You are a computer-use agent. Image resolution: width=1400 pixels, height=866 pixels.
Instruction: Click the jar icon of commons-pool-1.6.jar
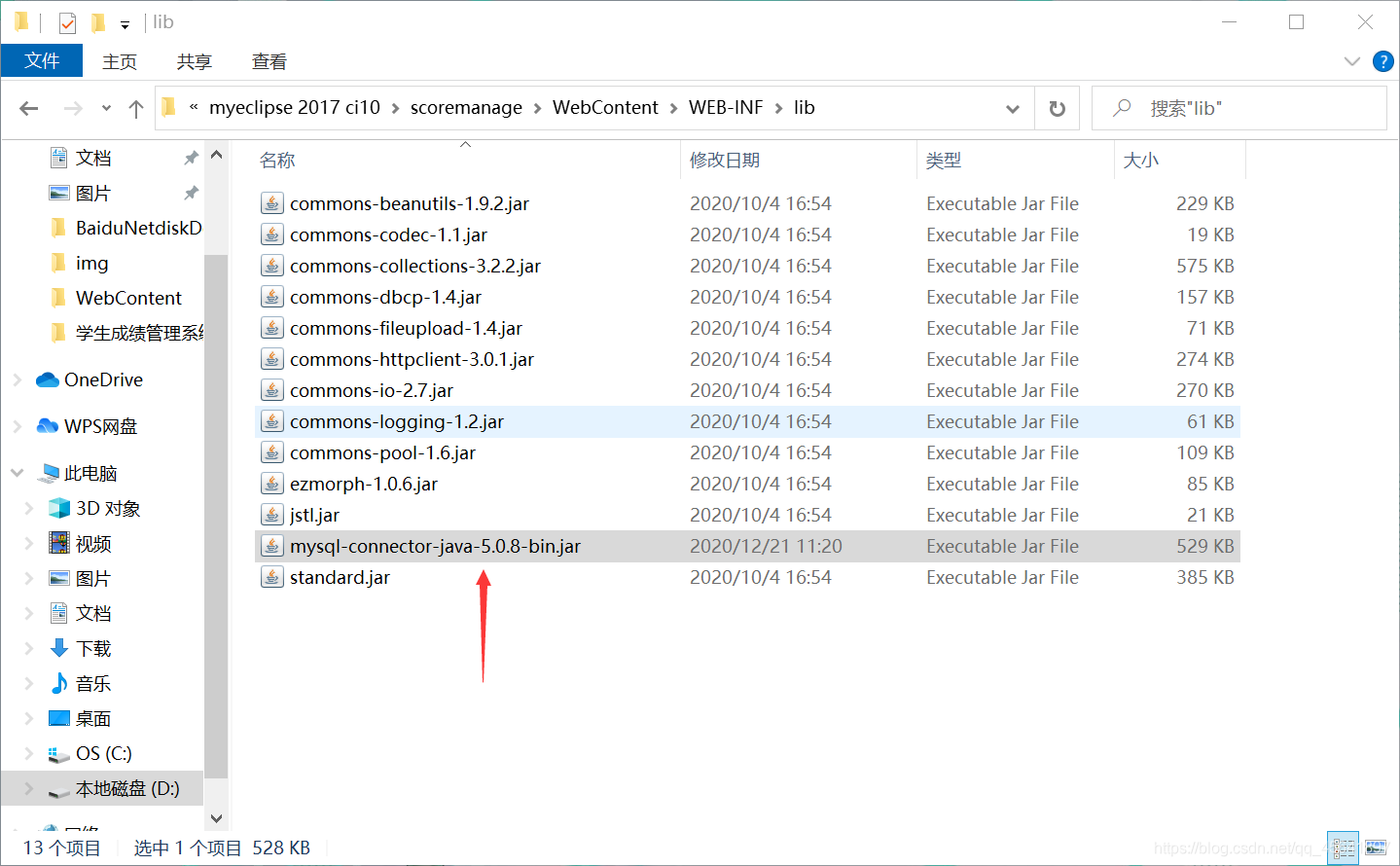[272, 452]
